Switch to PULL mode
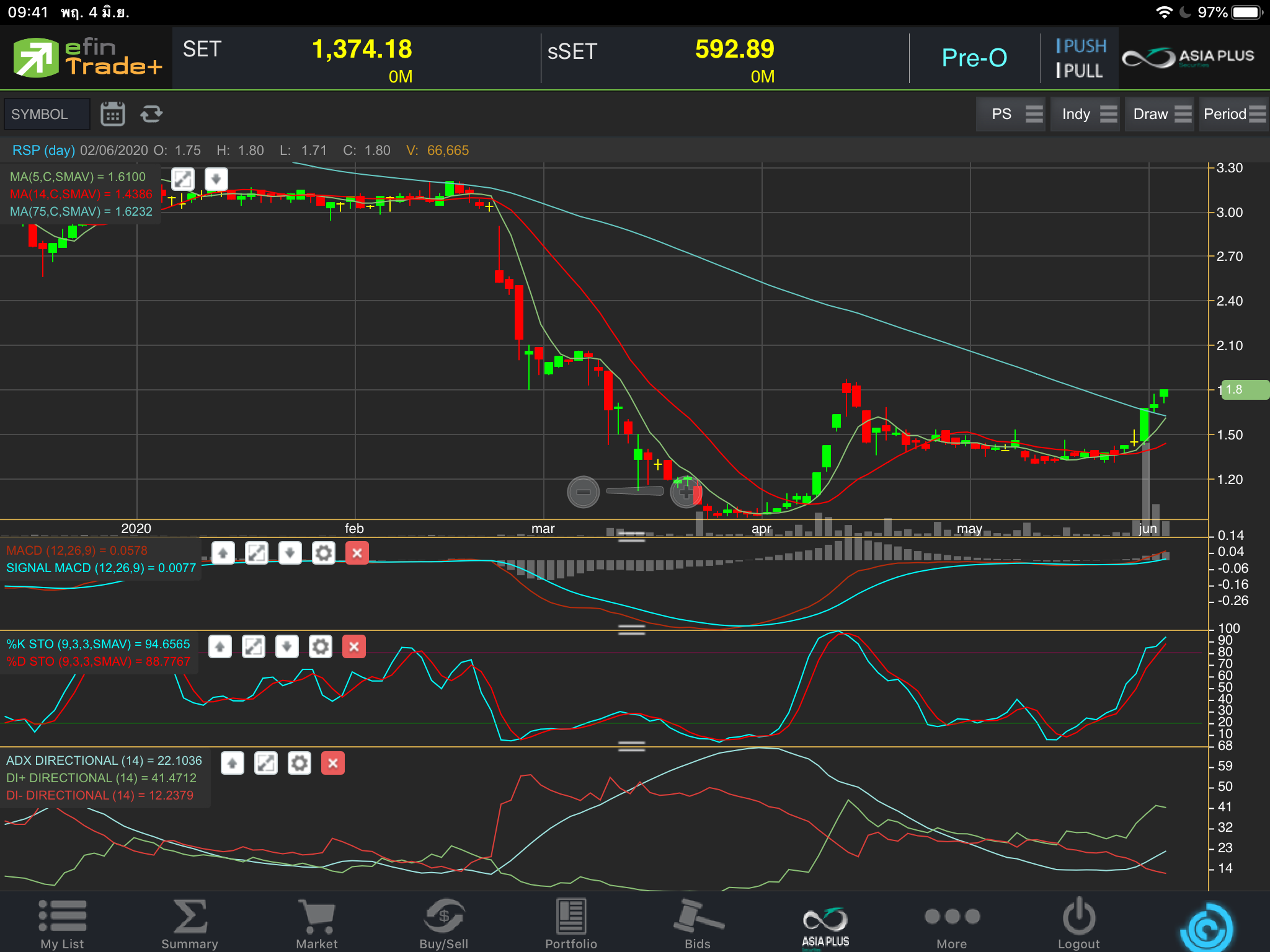 pos(1080,71)
